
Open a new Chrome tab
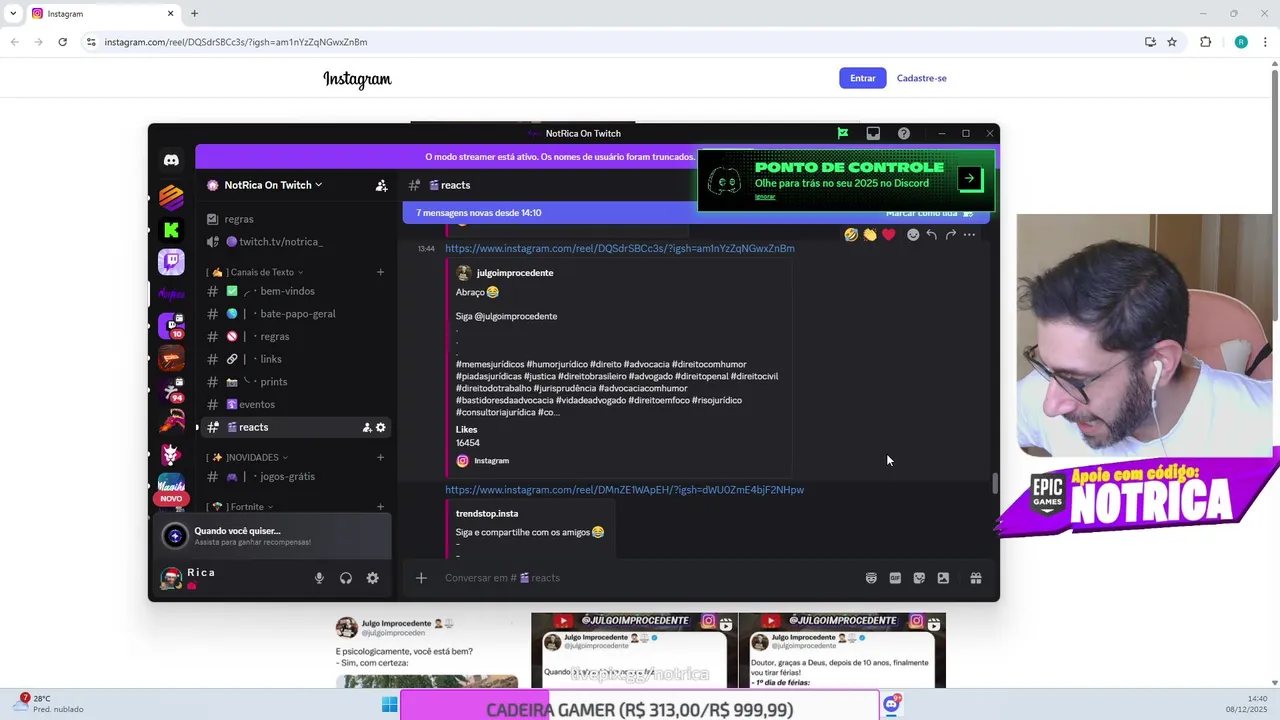click(x=194, y=14)
